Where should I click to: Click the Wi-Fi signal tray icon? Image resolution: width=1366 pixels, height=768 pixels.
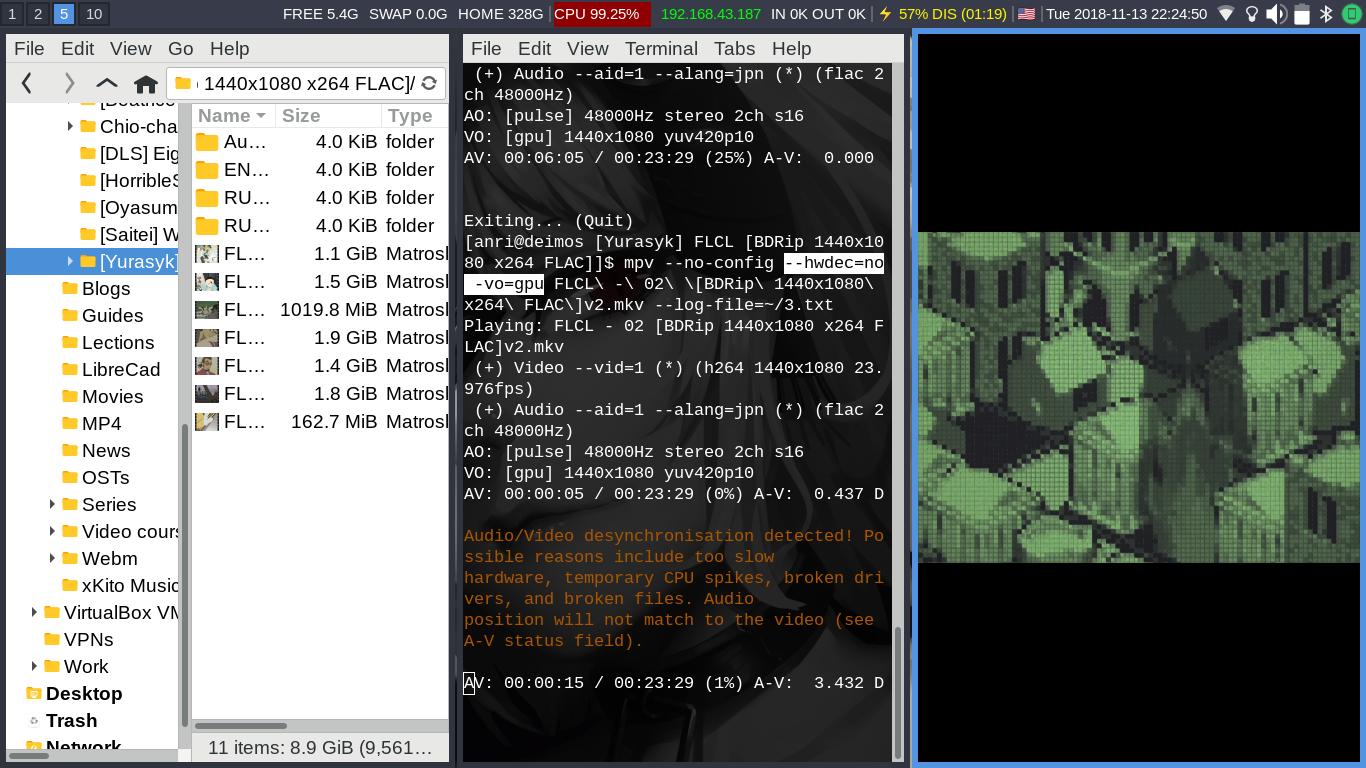tap(1226, 14)
